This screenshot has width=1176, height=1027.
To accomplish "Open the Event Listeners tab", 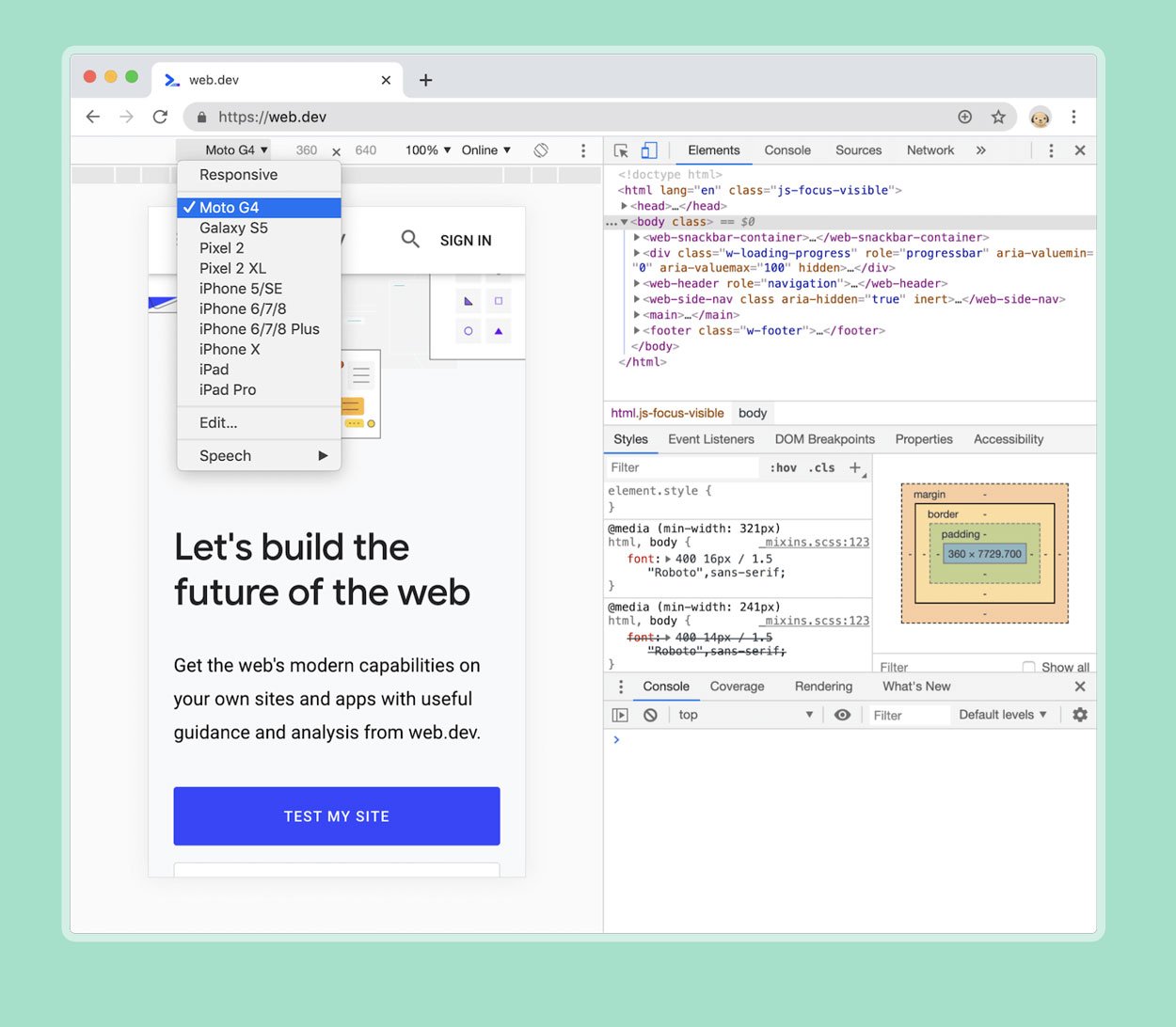I will (x=711, y=439).
